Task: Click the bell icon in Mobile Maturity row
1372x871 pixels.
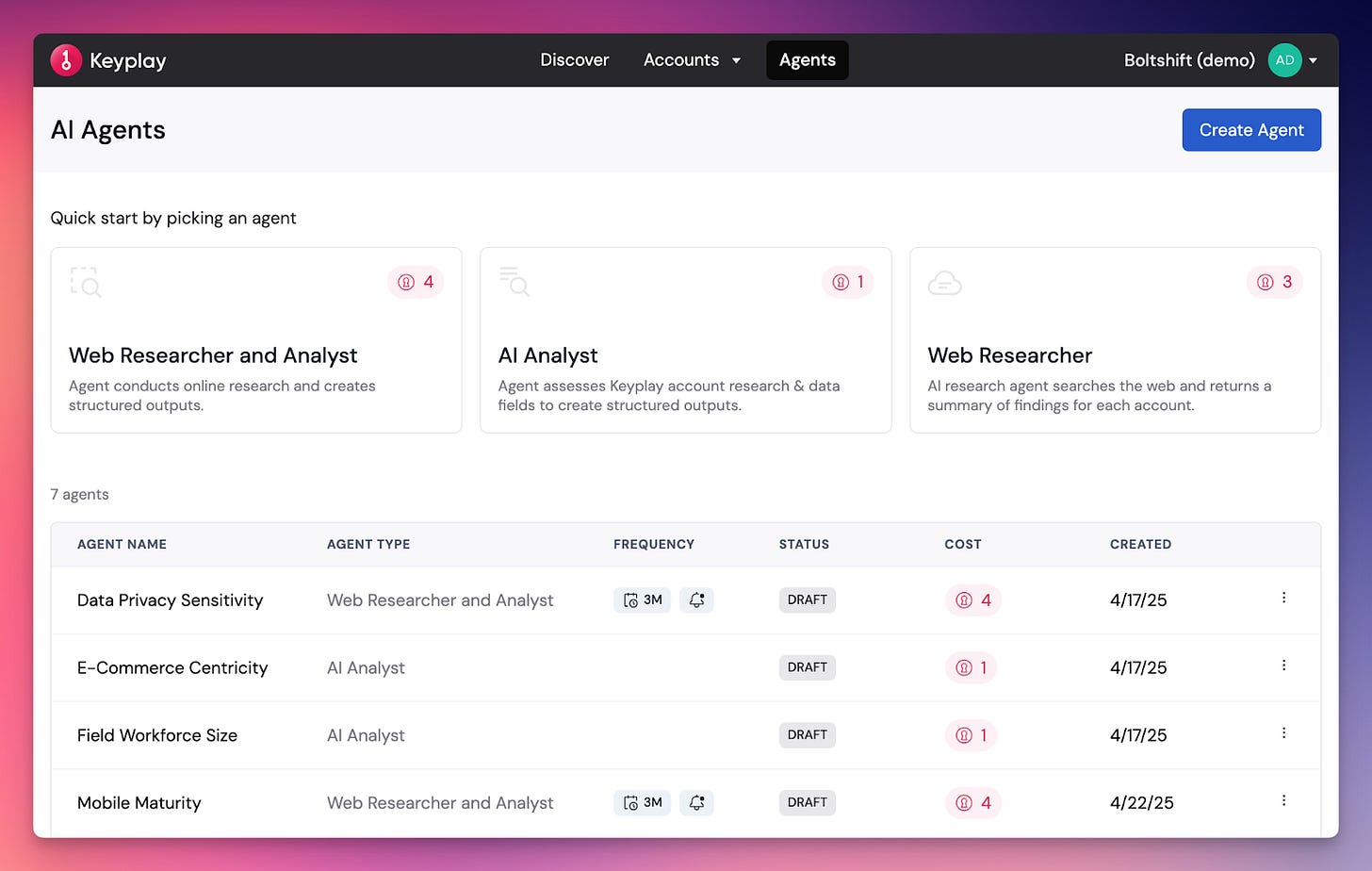Action: (696, 803)
